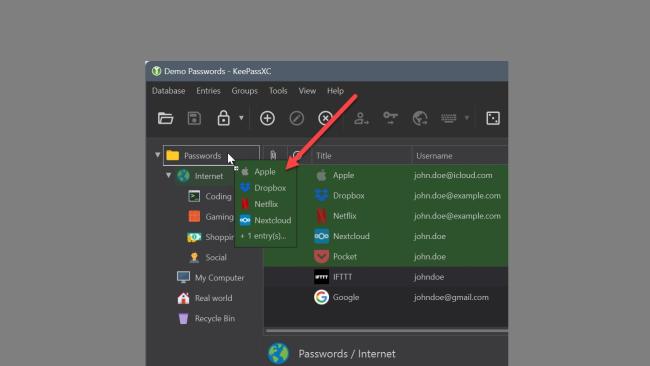Click the Apple entry list icon
The height and width of the screenshot is (366, 650).
pos(321,175)
